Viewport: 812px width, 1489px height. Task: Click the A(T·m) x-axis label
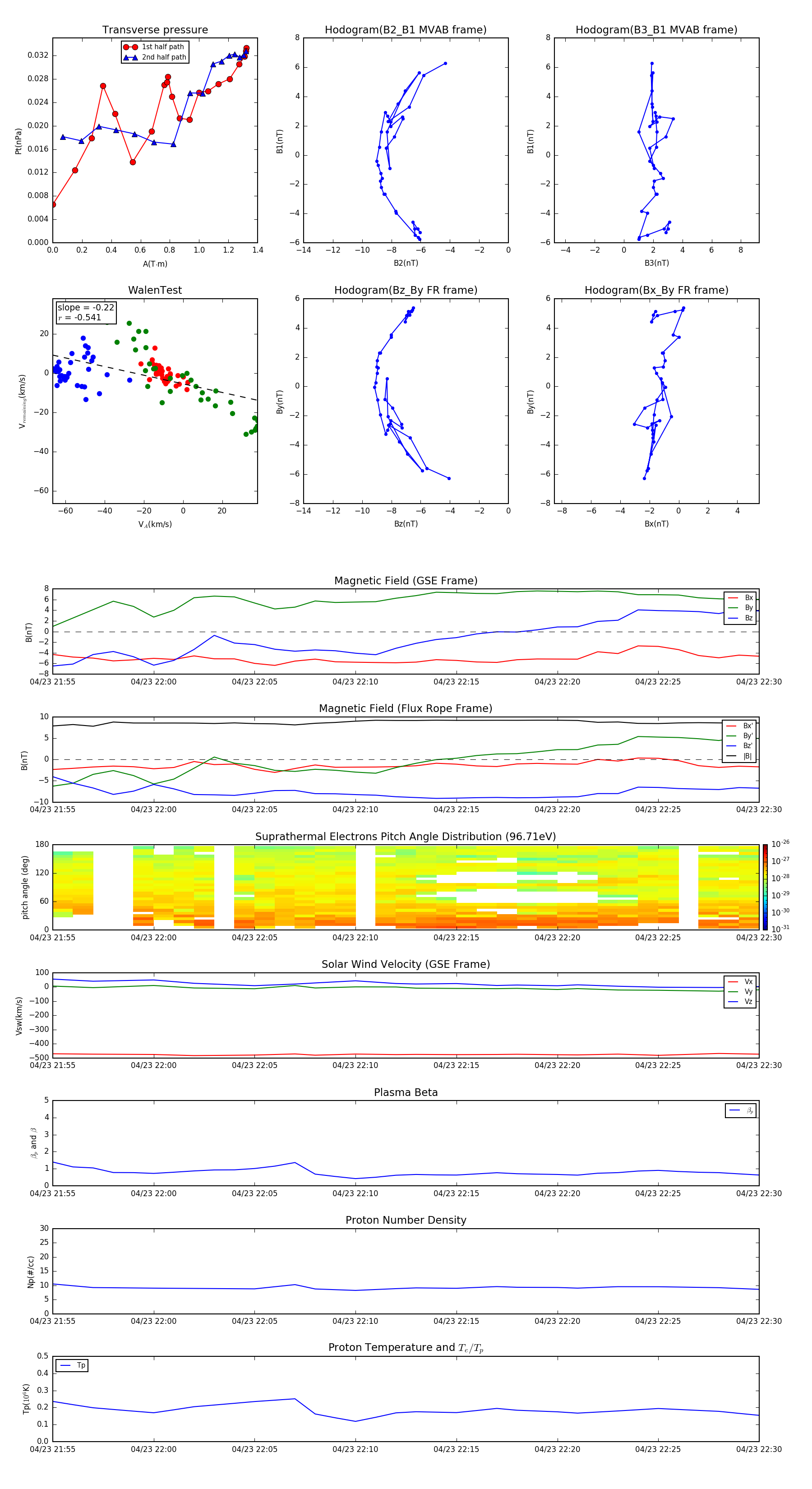tap(155, 264)
